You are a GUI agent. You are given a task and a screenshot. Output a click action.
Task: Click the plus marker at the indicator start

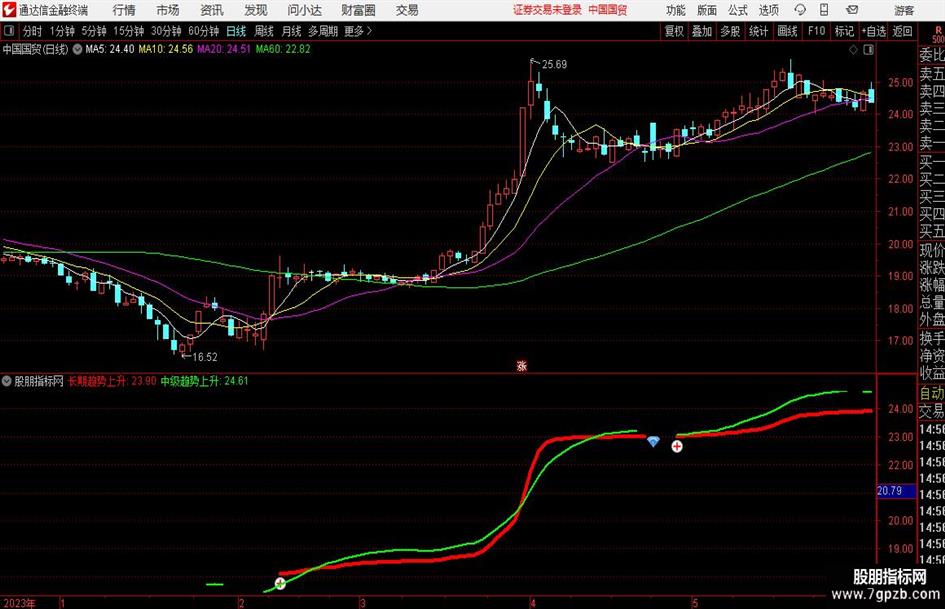280,583
